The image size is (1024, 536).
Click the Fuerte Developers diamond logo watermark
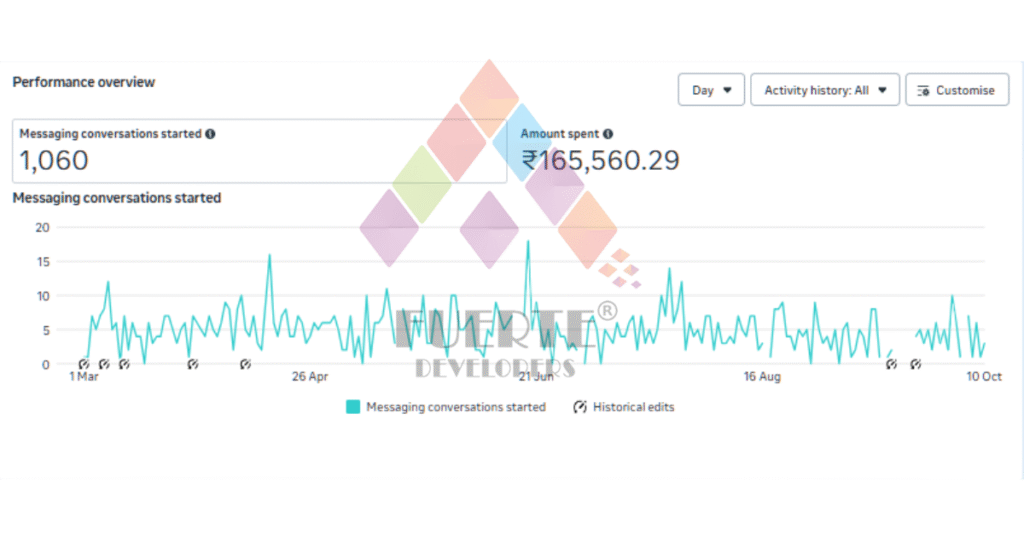[x=489, y=165]
